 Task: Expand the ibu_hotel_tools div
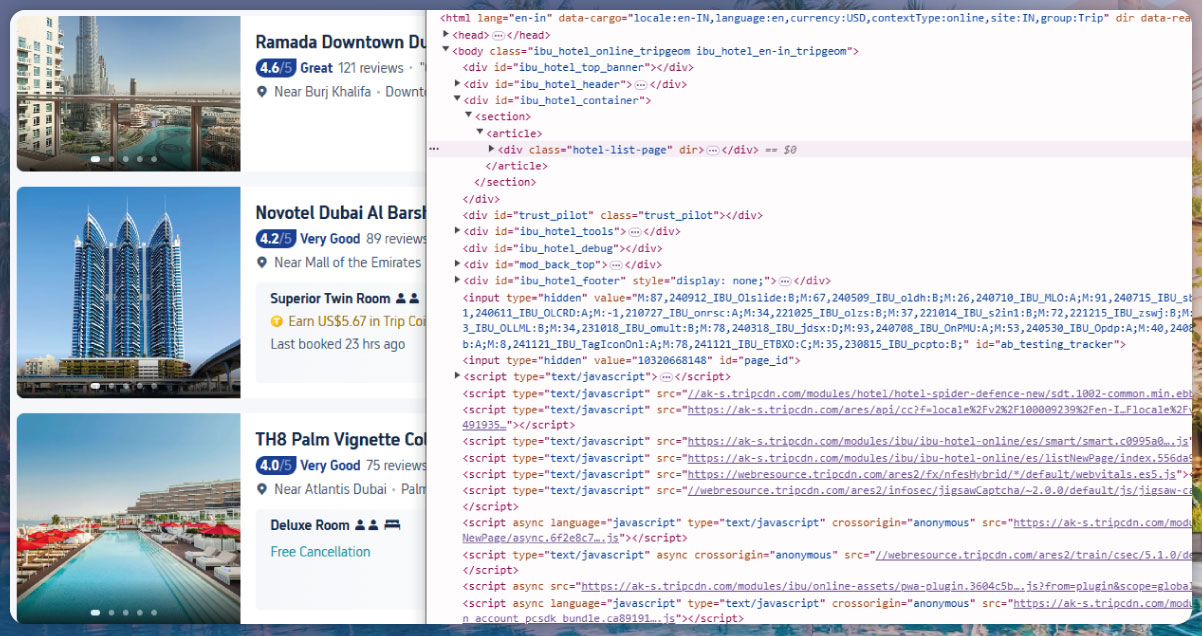457,231
